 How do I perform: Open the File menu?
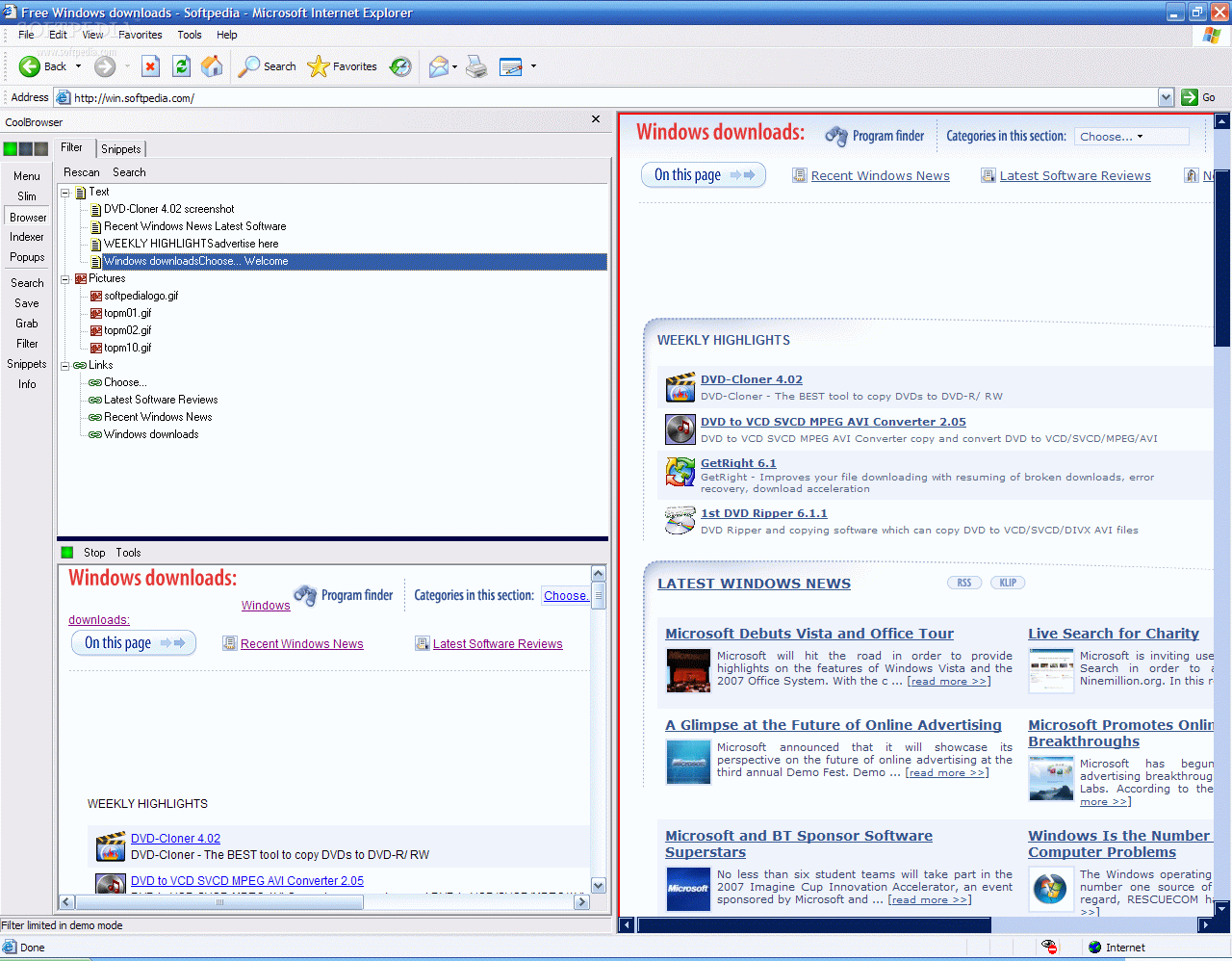pyautogui.click(x=26, y=35)
